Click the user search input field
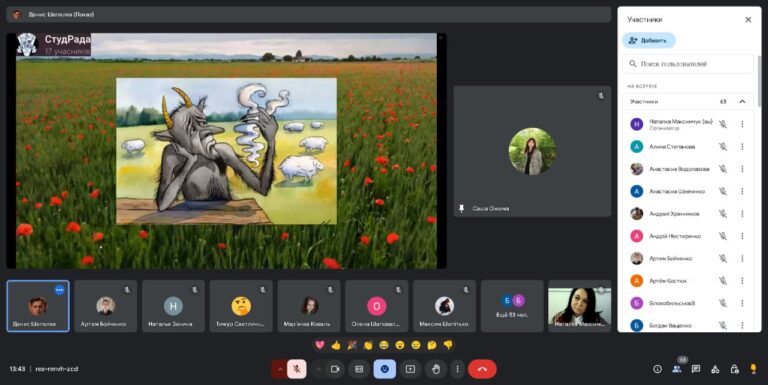Image resolution: width=768 pixels, height=385 pixels. (x=688, y=64)
